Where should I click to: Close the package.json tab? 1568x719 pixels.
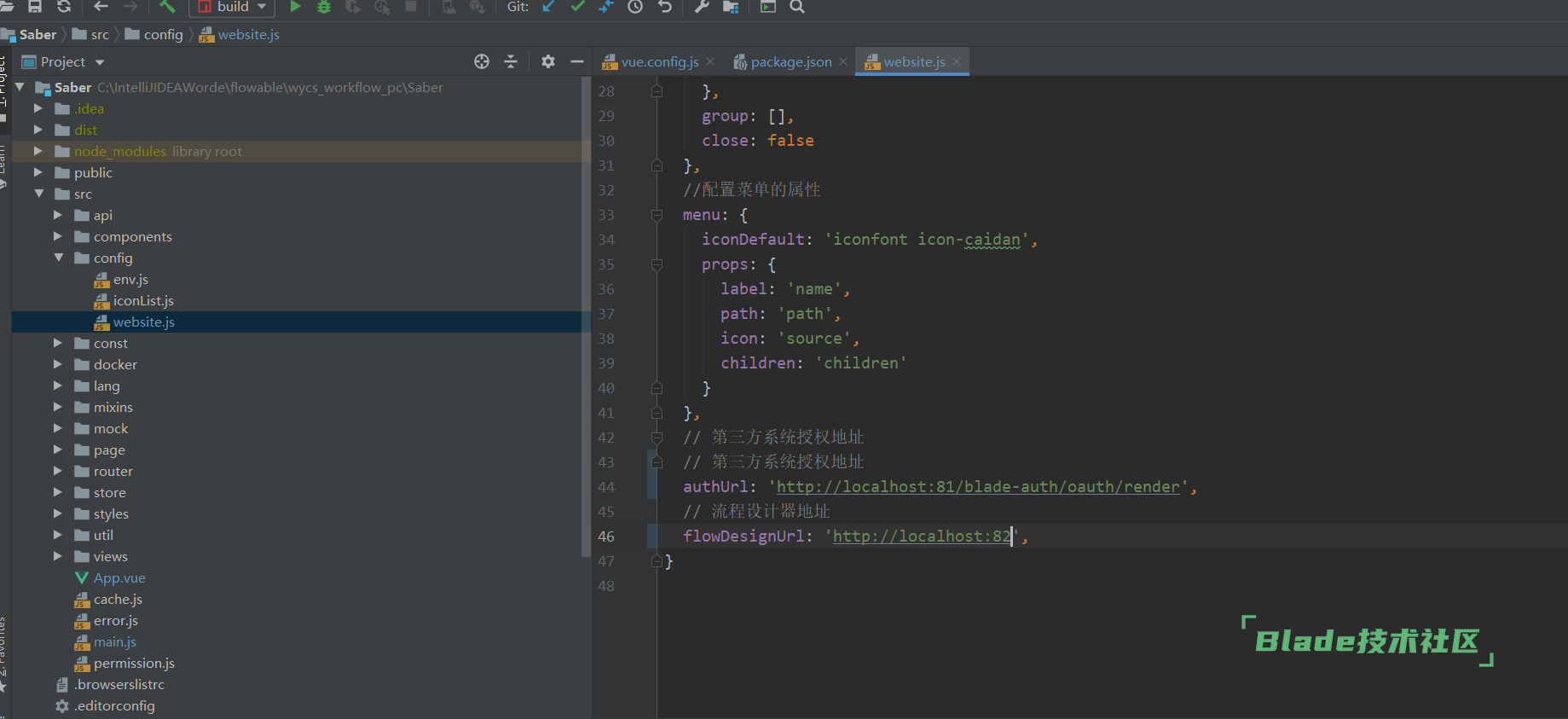click(843, 61)
